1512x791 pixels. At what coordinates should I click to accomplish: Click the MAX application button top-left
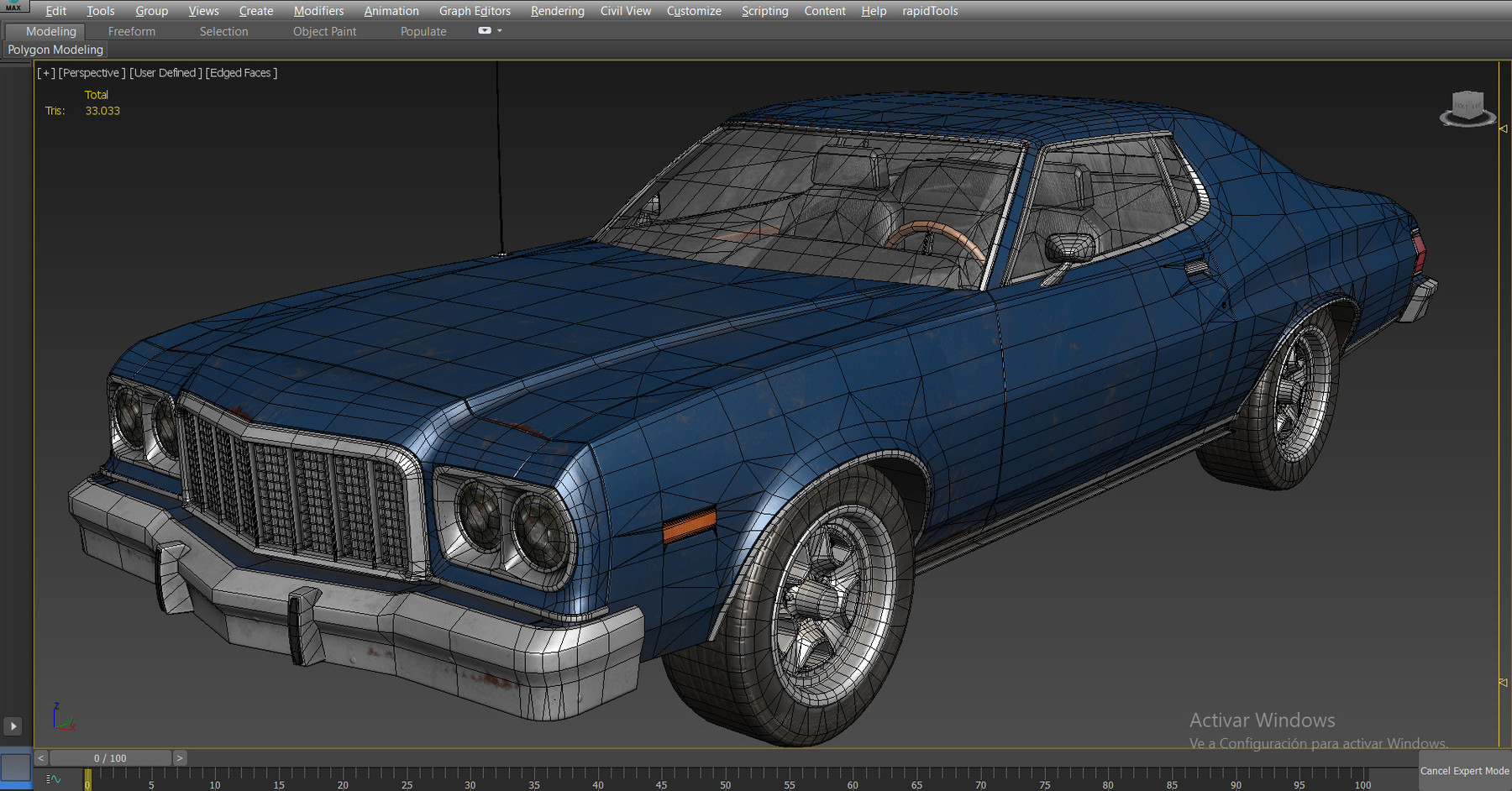(13, 6)
